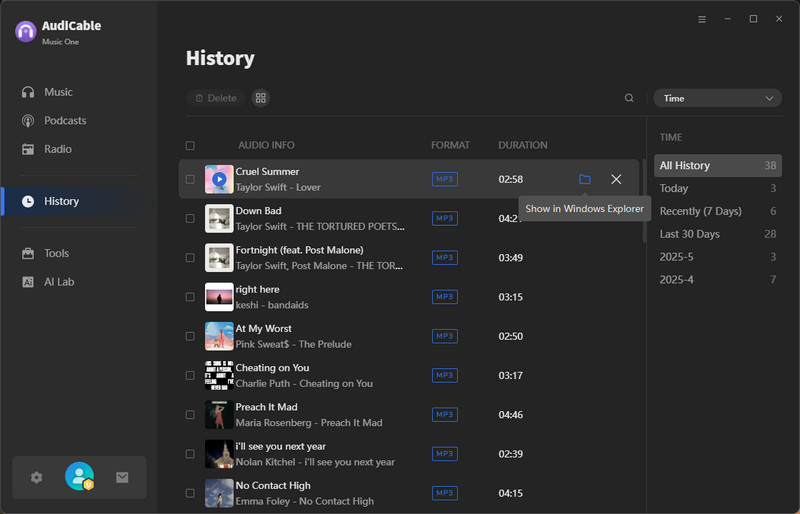The image size is (800, 514).
Task: Click MP3 badge on No Contact High row
Action: [445, 493]
